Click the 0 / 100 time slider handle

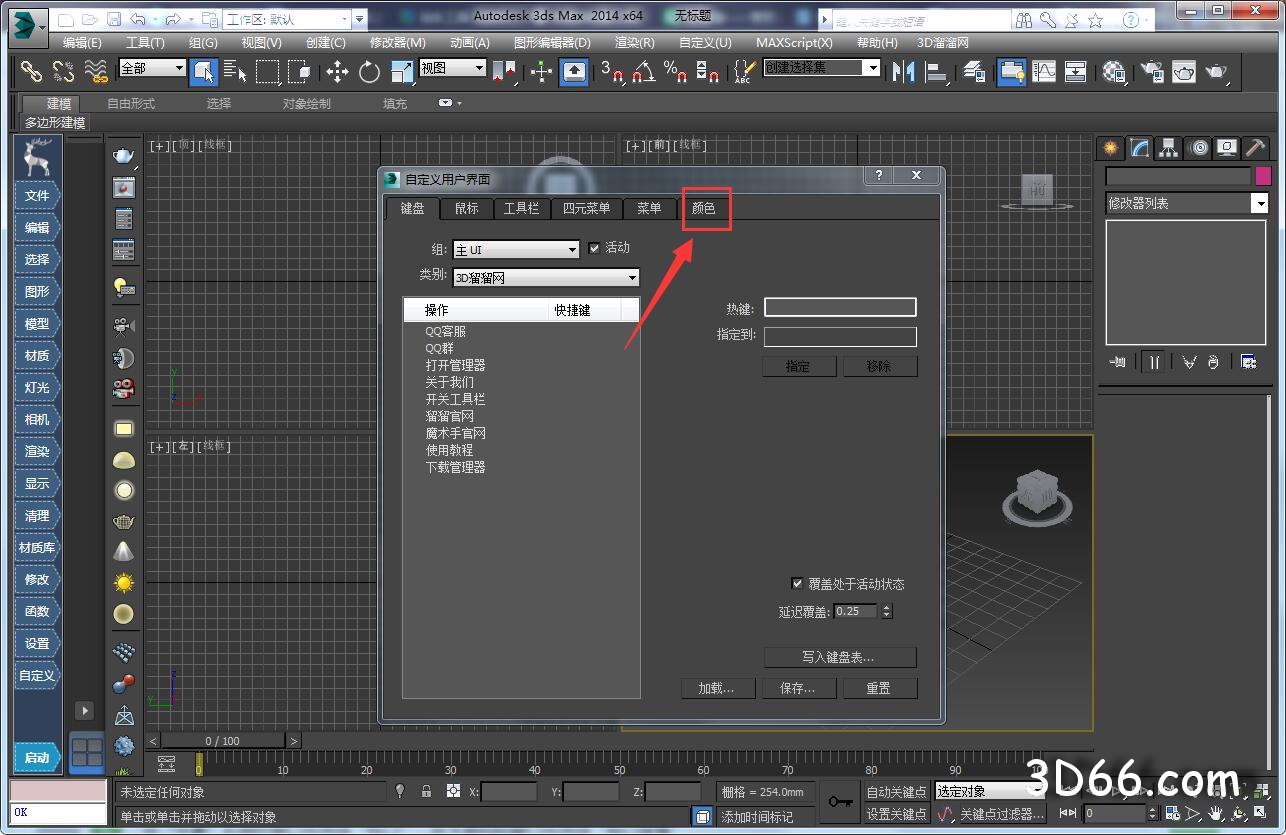pos(223,741)
